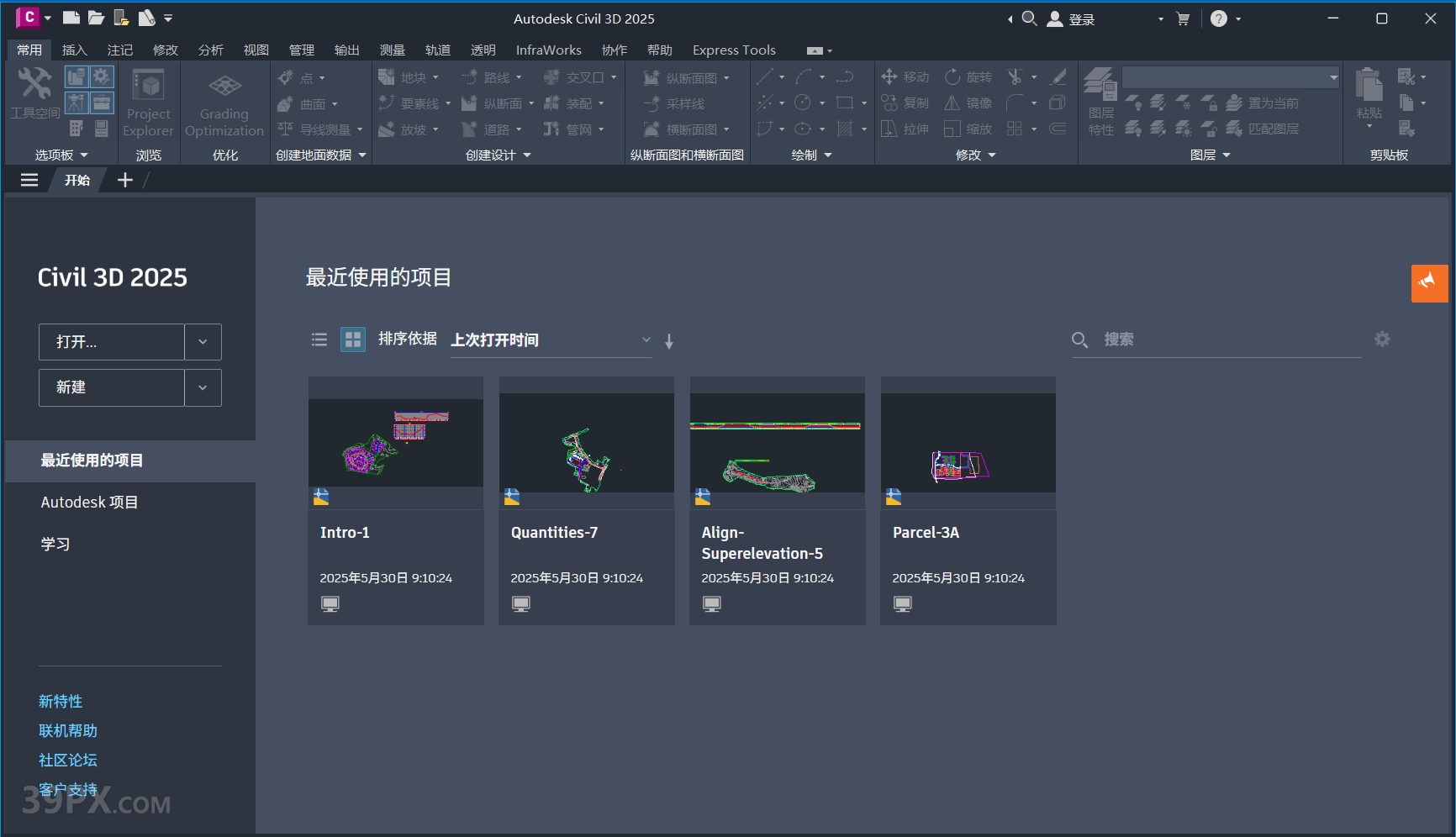Open the Quantities-7 drawing thumbnail
The width and height of the screenshot is (1456, 837).
(x=587, y=443)
